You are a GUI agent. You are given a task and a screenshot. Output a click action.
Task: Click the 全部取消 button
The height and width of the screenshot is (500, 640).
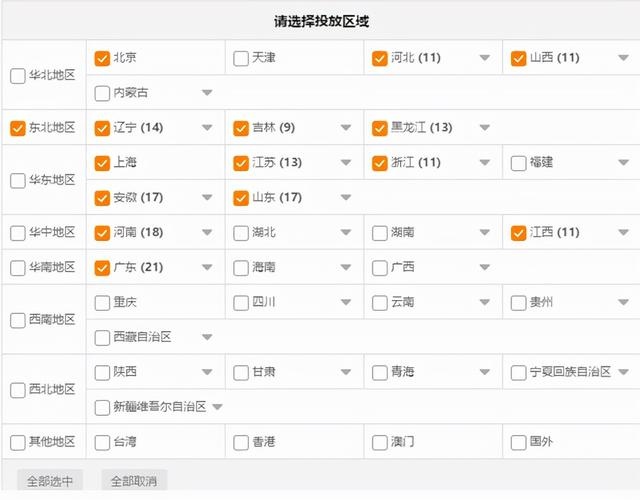point(134,481)
